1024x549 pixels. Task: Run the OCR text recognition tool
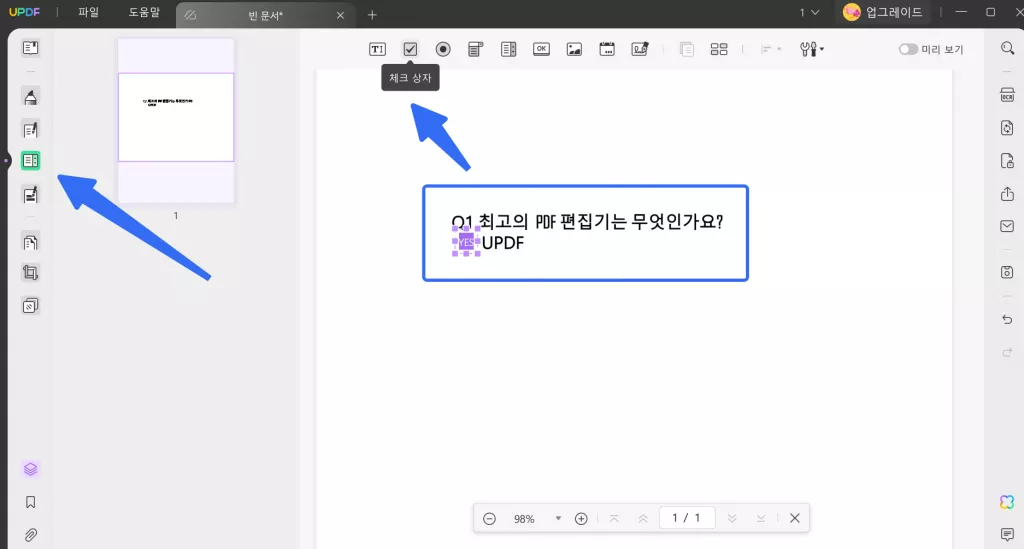pos(1008,95)
